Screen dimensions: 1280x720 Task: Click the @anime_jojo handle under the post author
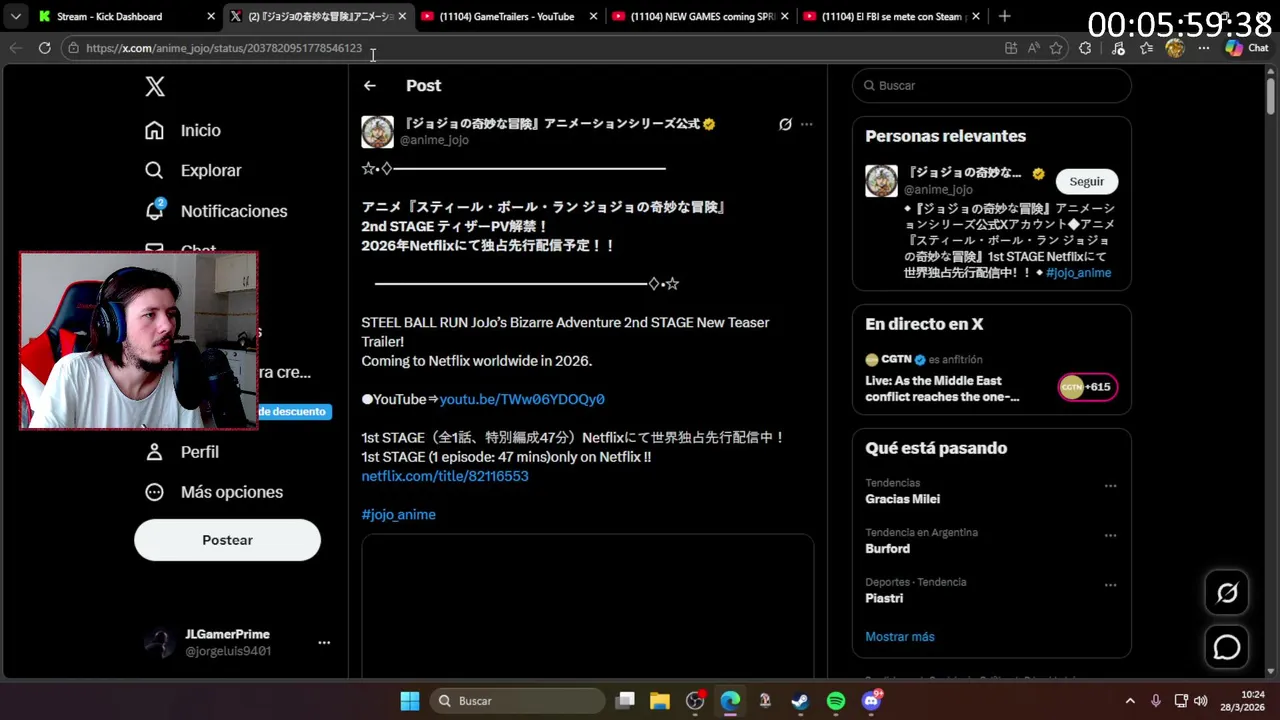[434, 140]
